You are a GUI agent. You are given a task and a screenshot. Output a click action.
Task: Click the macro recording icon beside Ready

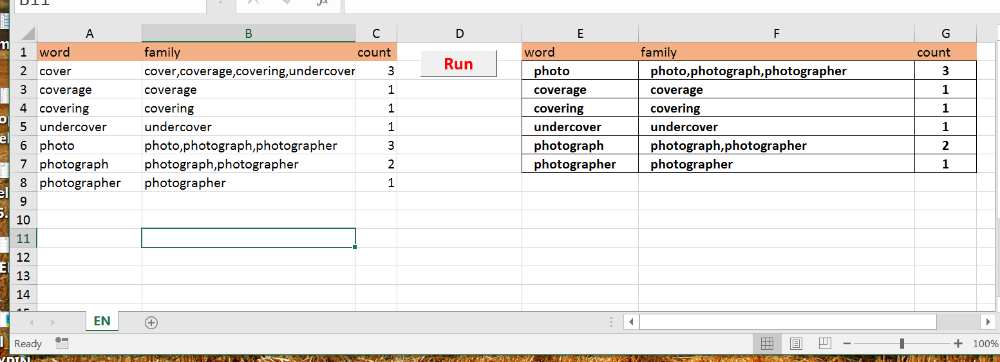coord(62,343)
